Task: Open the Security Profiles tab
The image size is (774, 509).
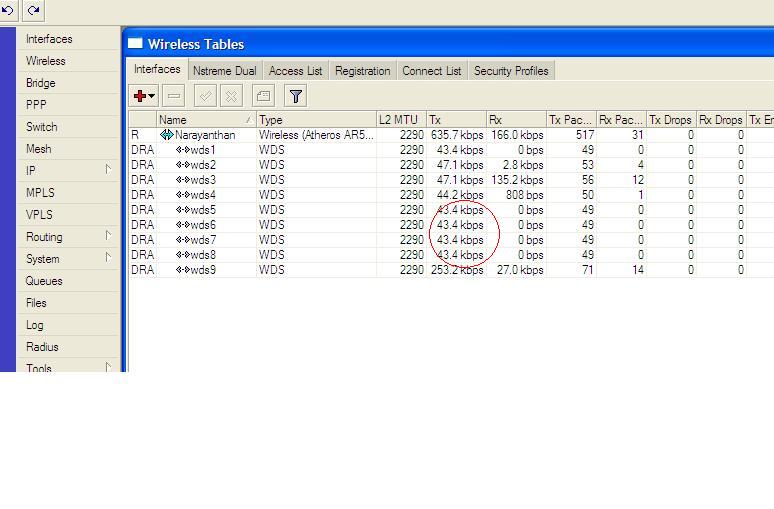Action: [511, 71]
